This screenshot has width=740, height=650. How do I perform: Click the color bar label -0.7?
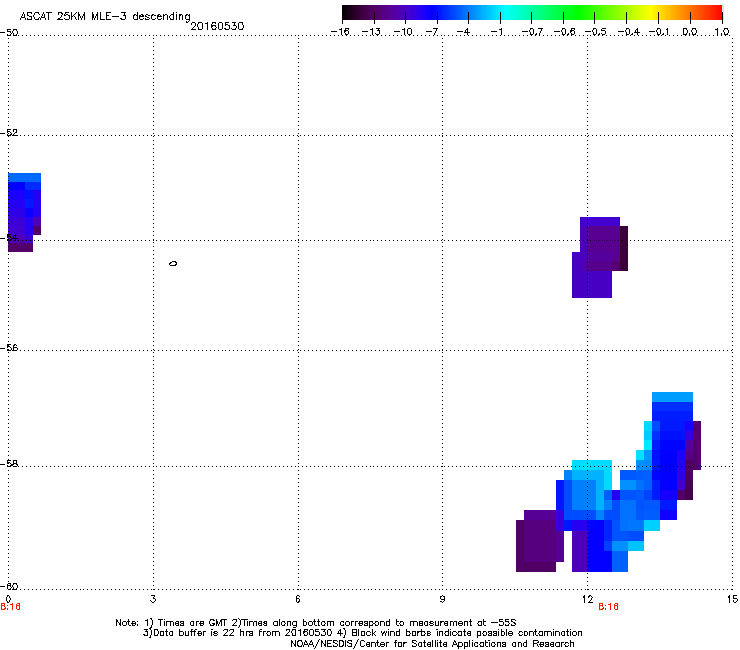532,32
